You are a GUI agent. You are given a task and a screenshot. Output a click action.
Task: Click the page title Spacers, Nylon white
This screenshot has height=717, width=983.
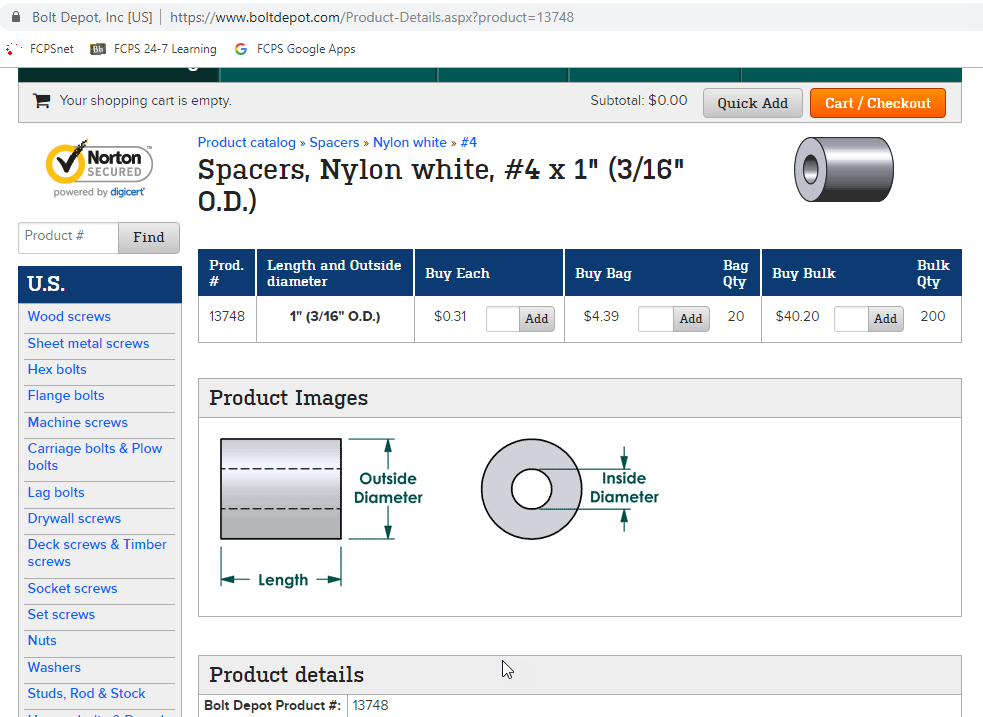click(x=440, y=185)
